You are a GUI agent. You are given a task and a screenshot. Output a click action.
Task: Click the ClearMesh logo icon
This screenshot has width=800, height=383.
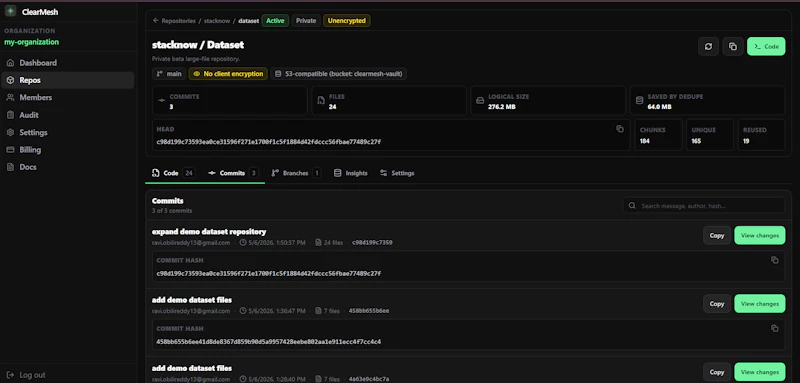[10, 11]
